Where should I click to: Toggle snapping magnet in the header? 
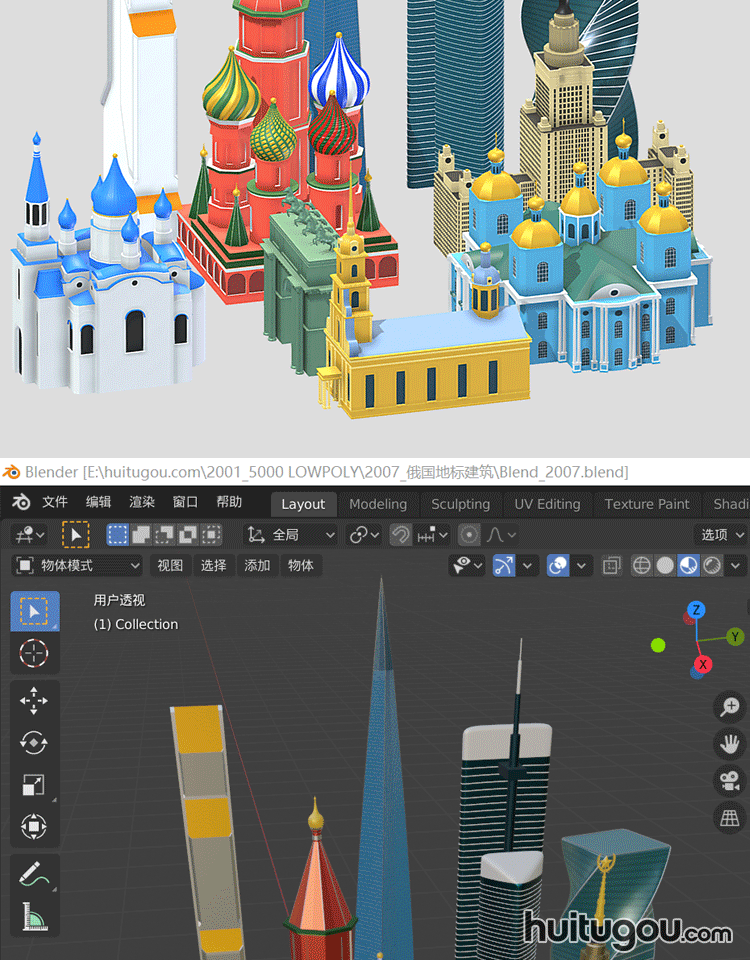tap(400, 535)
